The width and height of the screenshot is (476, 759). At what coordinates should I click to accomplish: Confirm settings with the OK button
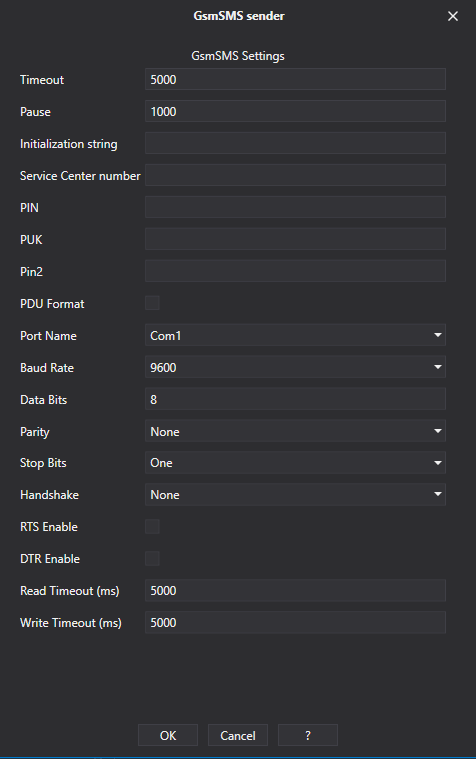coord(168,735)
